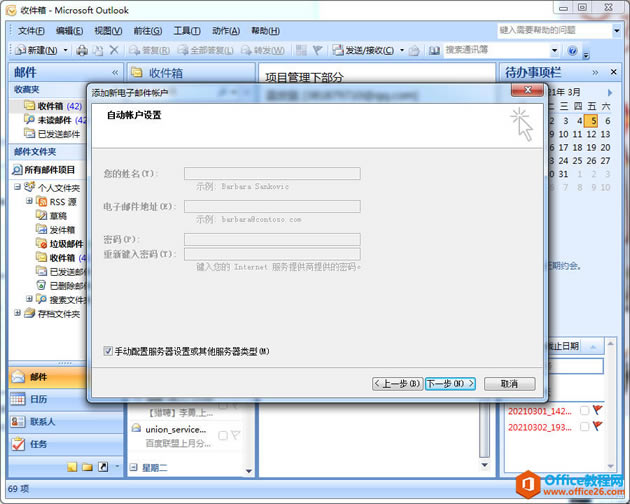Viewport: 630px width, 504px height.
Task: Open the Edit menu
Action: point(70,31)
